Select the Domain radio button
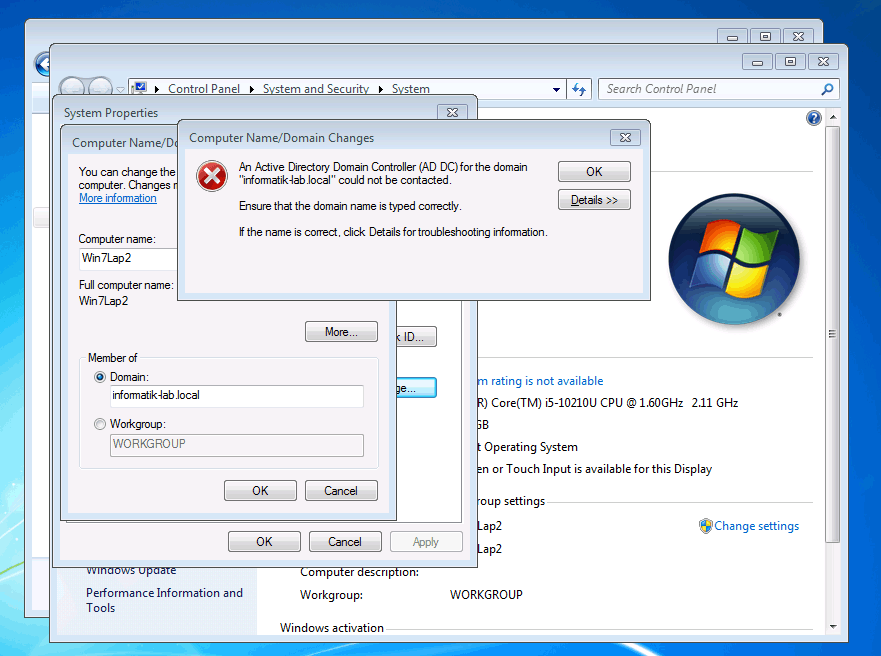Image resolution: width=881 pixels, height=656 pixels. pos(100,377)
